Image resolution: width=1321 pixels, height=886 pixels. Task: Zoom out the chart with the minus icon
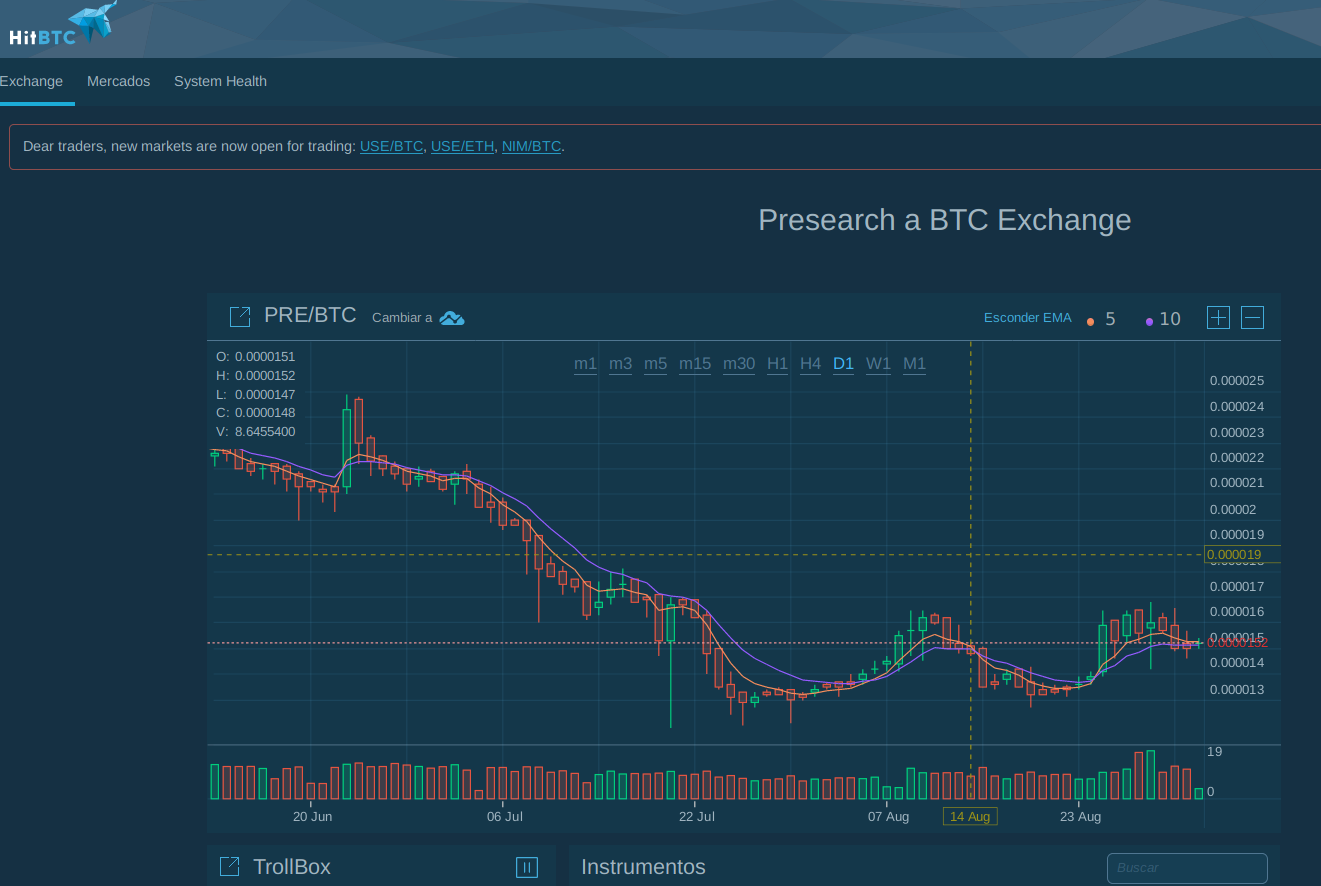point(1252,318)
